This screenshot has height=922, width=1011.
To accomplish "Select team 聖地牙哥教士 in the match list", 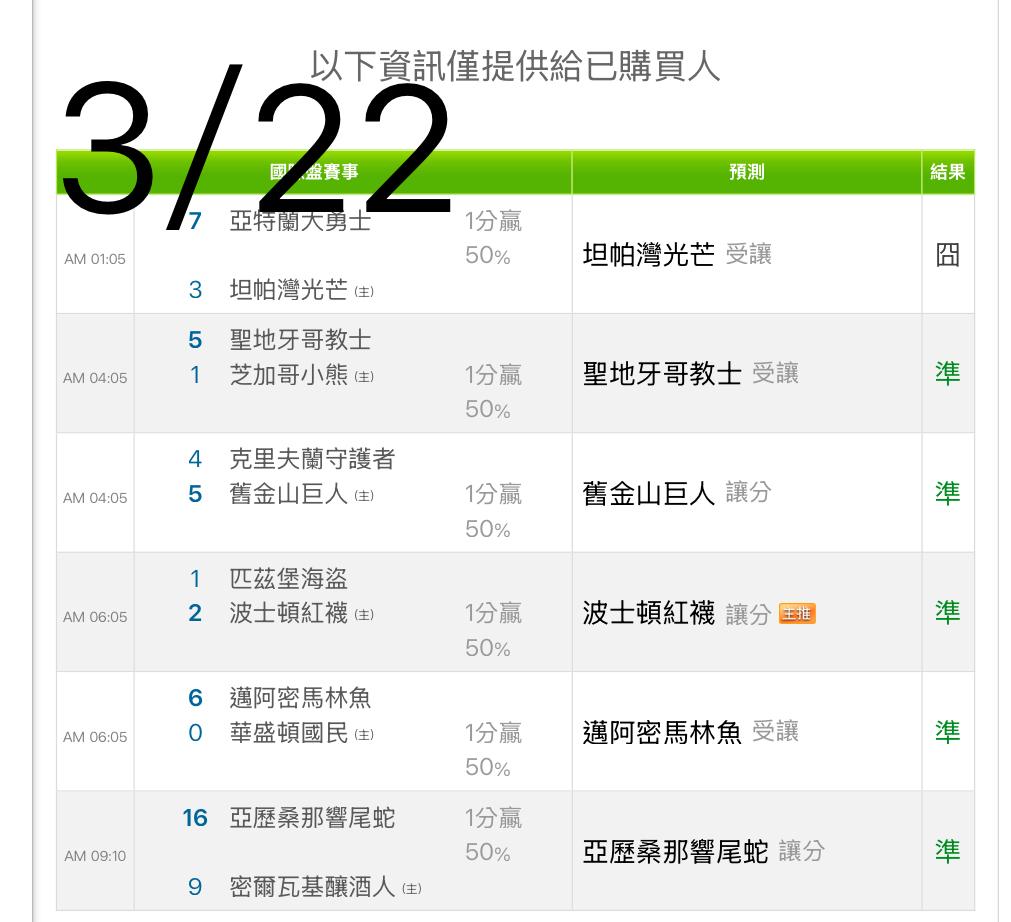I will click(300, 340).
